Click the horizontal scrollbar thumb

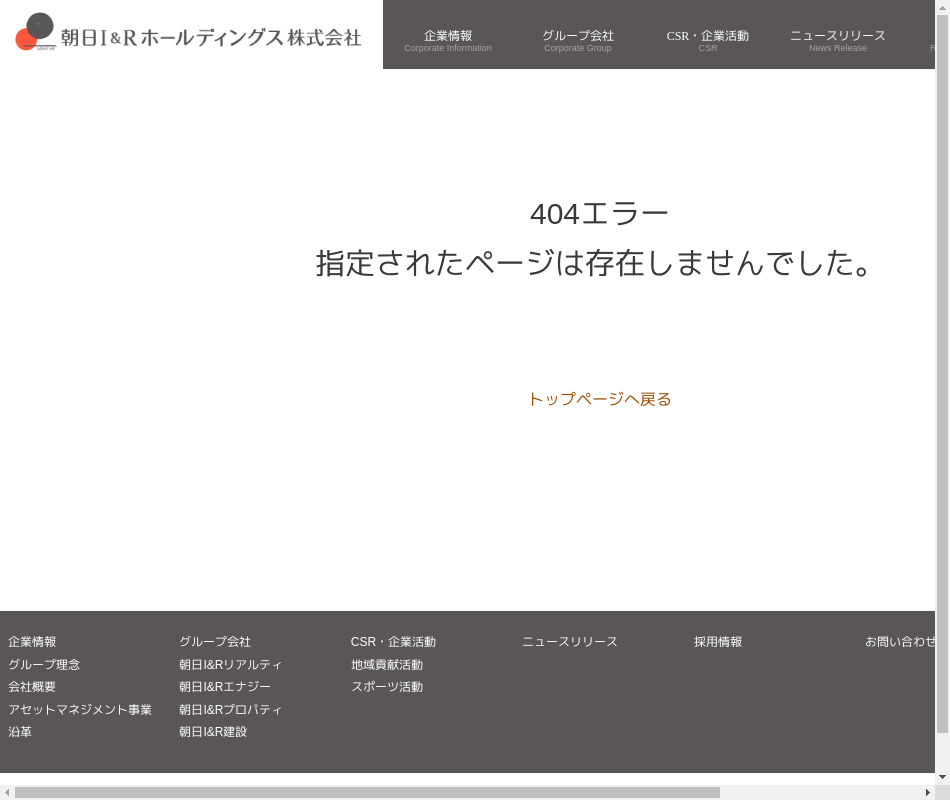tap(367, 793)
